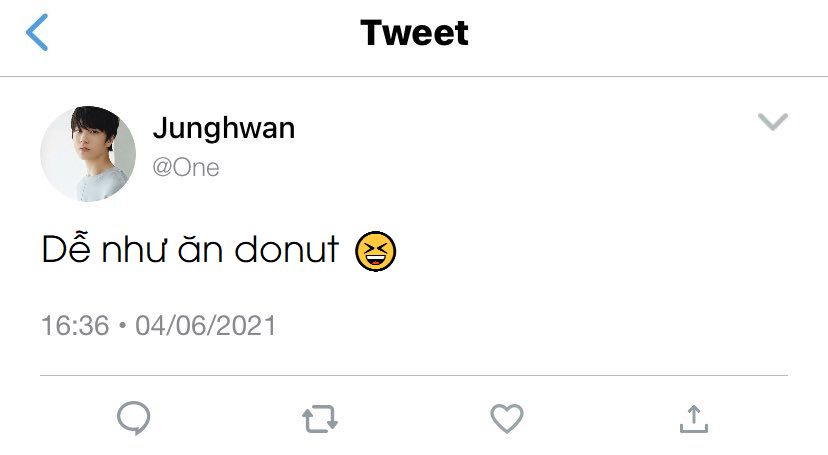Click the laughing emoji in tweet

[x=376, y=250]
